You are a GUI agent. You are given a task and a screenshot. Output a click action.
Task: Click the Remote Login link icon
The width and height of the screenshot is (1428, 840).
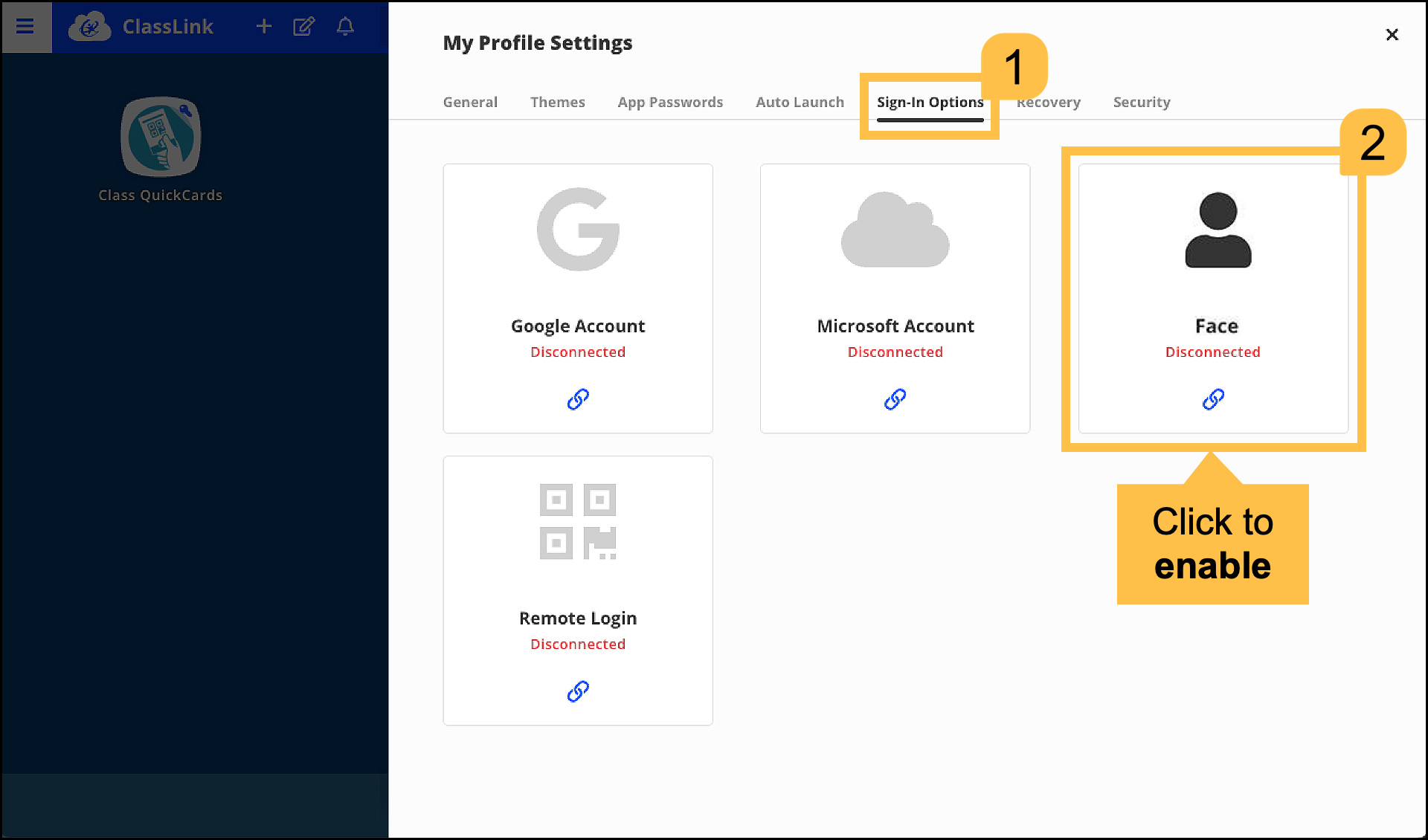coord(578,691)
